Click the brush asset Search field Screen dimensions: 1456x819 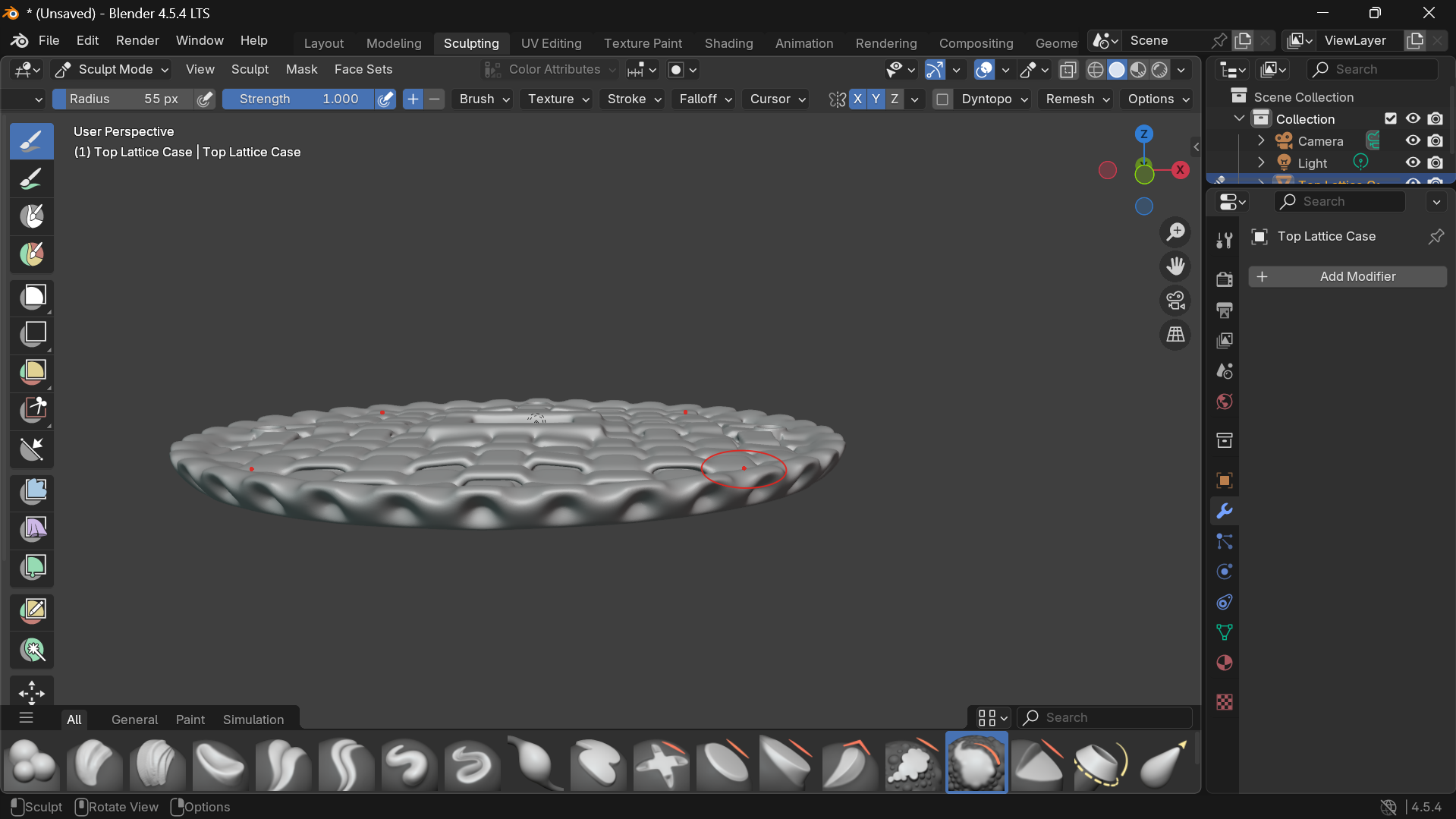point(1105,718)
